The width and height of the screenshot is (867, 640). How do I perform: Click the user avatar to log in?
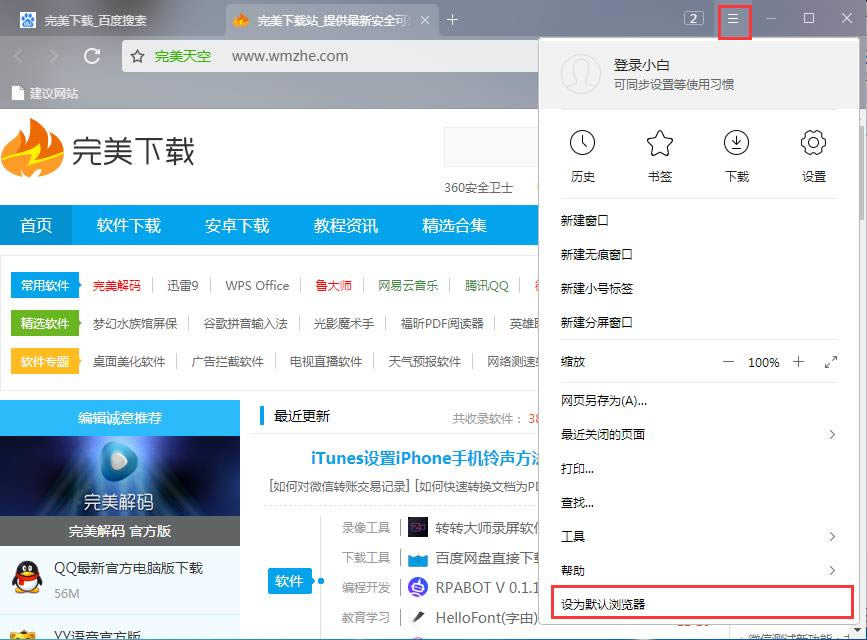pos(580,74)
